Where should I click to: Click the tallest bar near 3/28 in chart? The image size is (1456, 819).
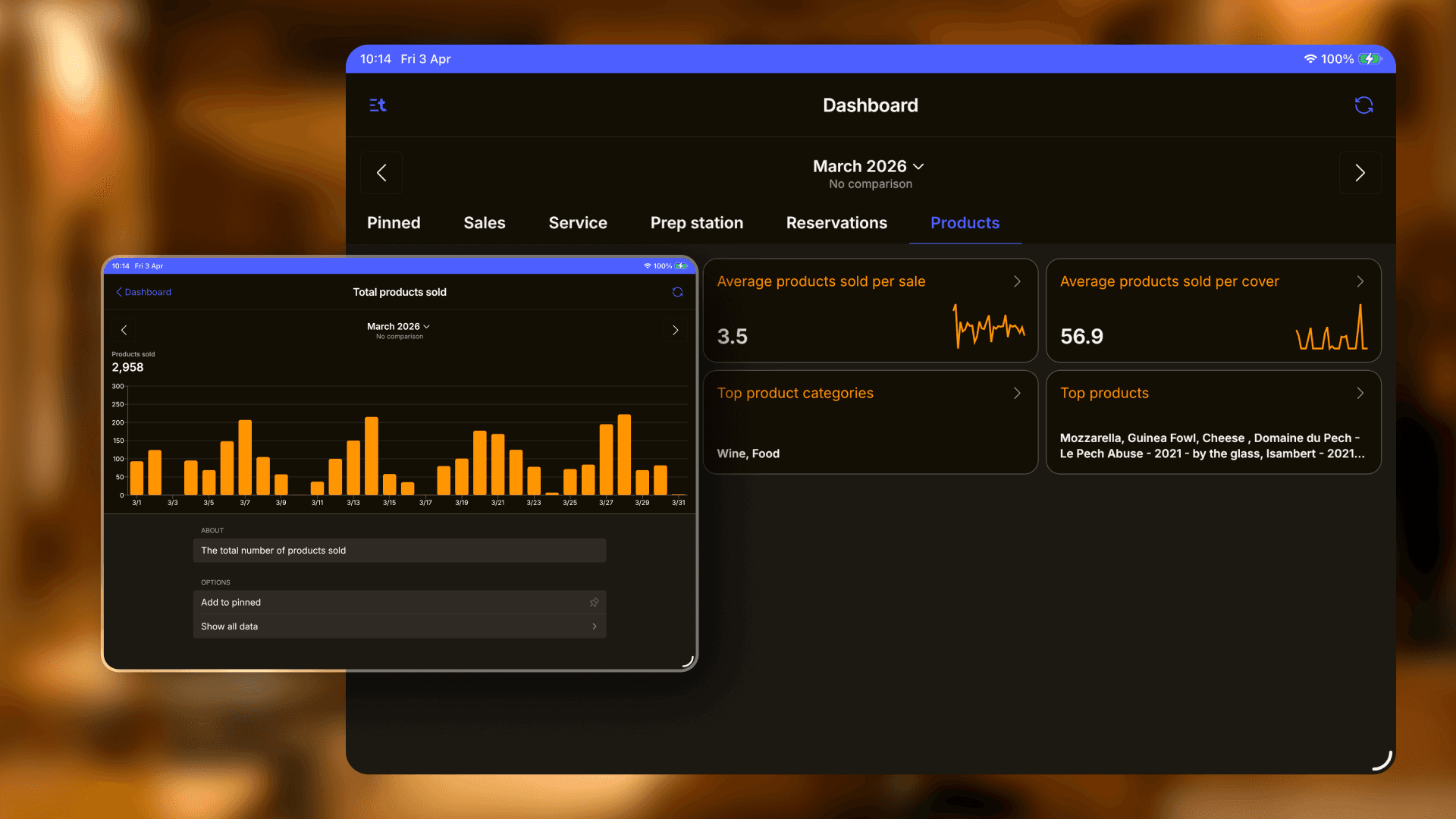pyautogui.click(x=624, y=455)
